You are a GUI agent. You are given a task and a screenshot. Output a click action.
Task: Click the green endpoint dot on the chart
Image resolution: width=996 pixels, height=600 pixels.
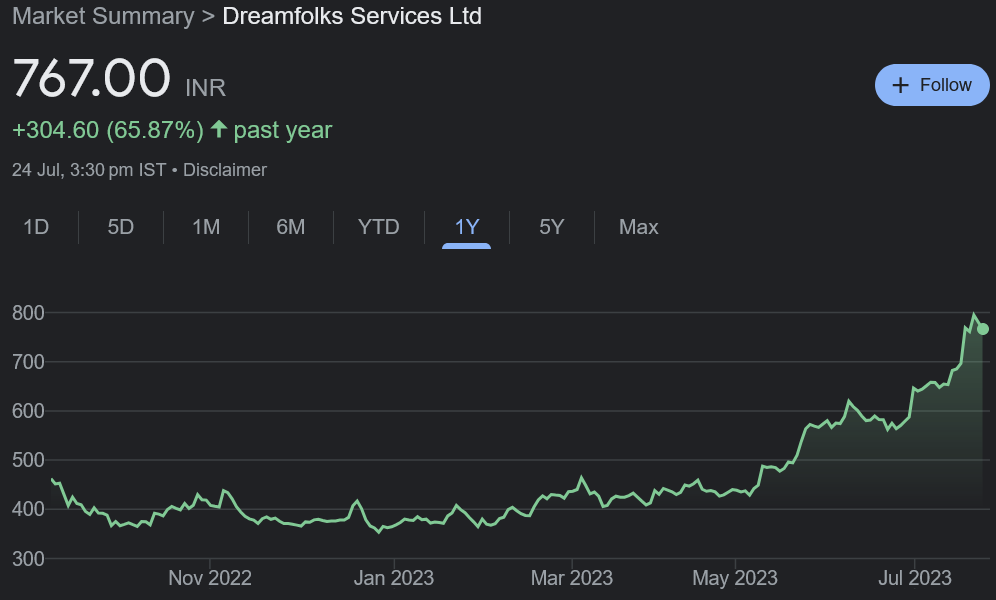point(983,329)
